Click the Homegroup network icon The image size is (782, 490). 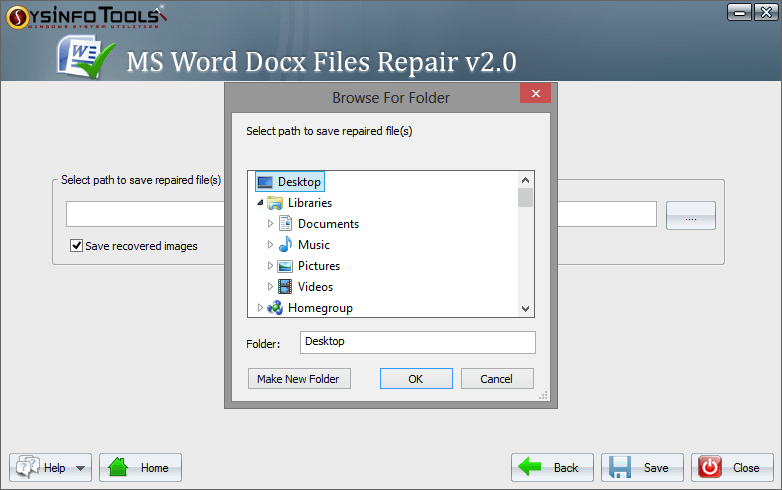coord(275,308)
